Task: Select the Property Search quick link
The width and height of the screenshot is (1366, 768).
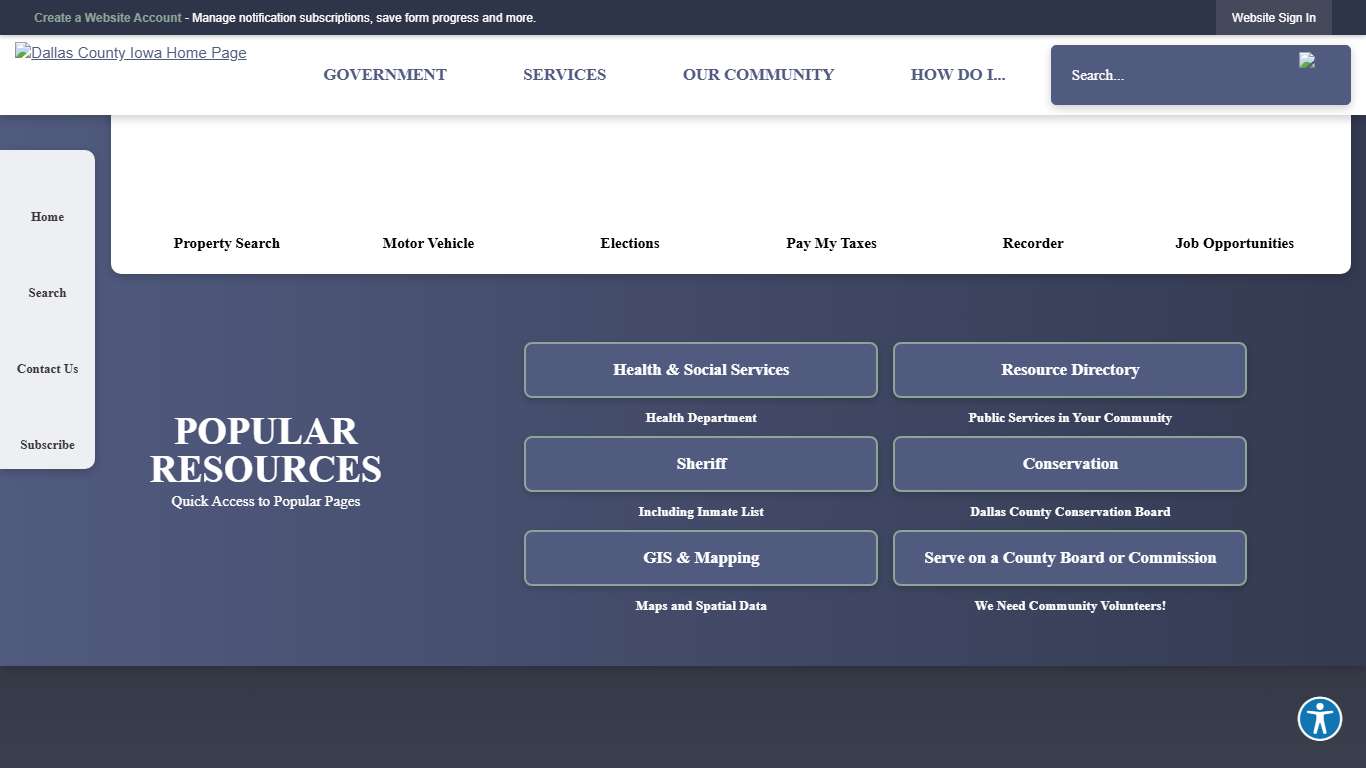Action: tap(226, 243)
